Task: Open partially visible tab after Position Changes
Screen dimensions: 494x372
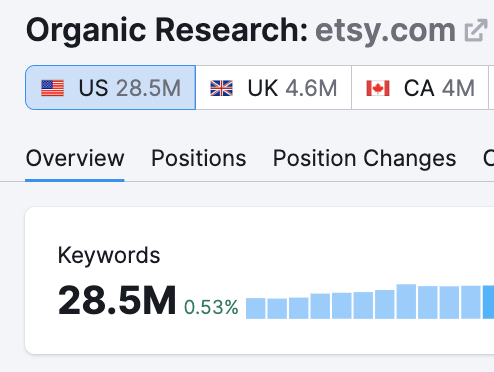Action: point(488,158)
